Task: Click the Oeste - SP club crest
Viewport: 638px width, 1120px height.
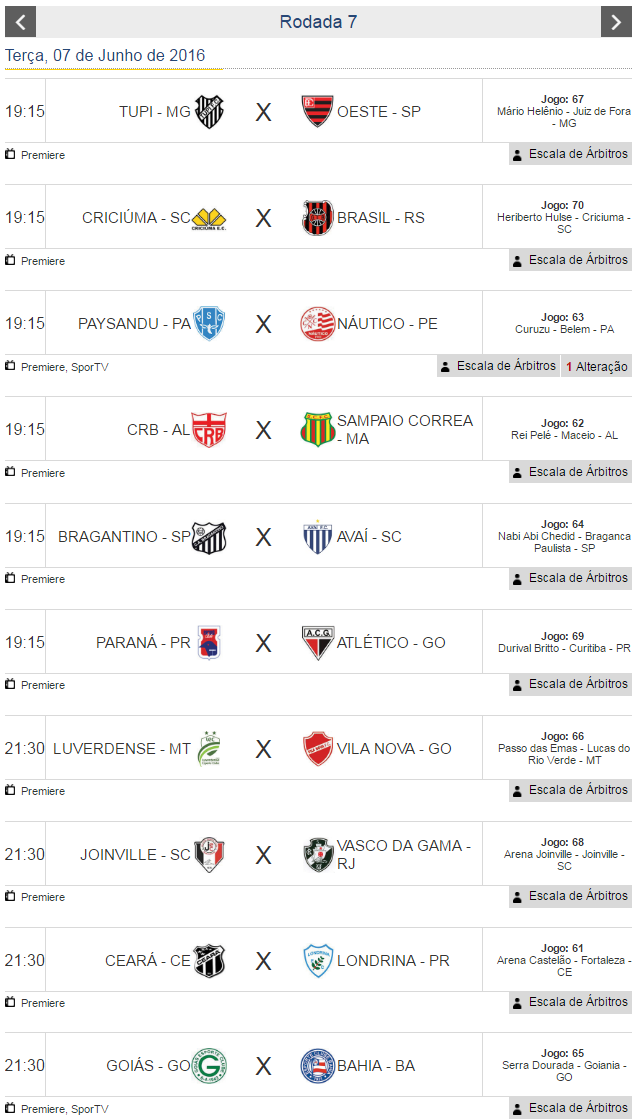Action: [317, 112]
